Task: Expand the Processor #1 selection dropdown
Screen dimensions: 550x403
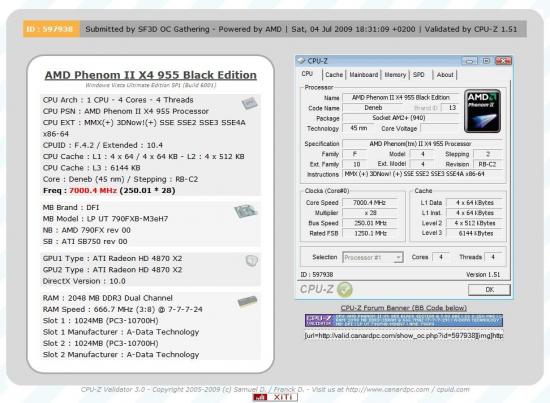Action: coord(373,257)
